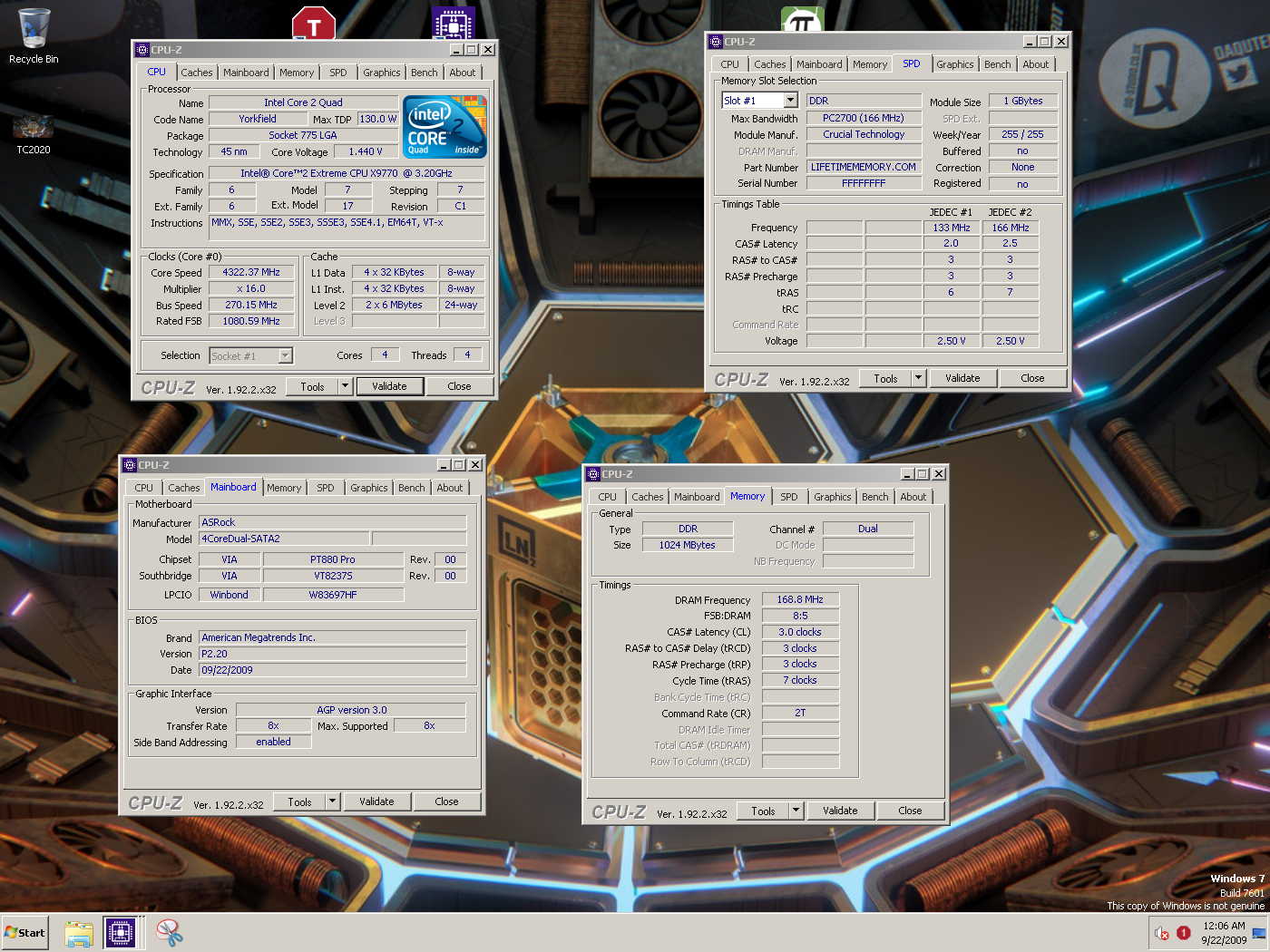Click Close button in SPD window
Screen dimensions: 1270x952
click(x=1032, y=378)
